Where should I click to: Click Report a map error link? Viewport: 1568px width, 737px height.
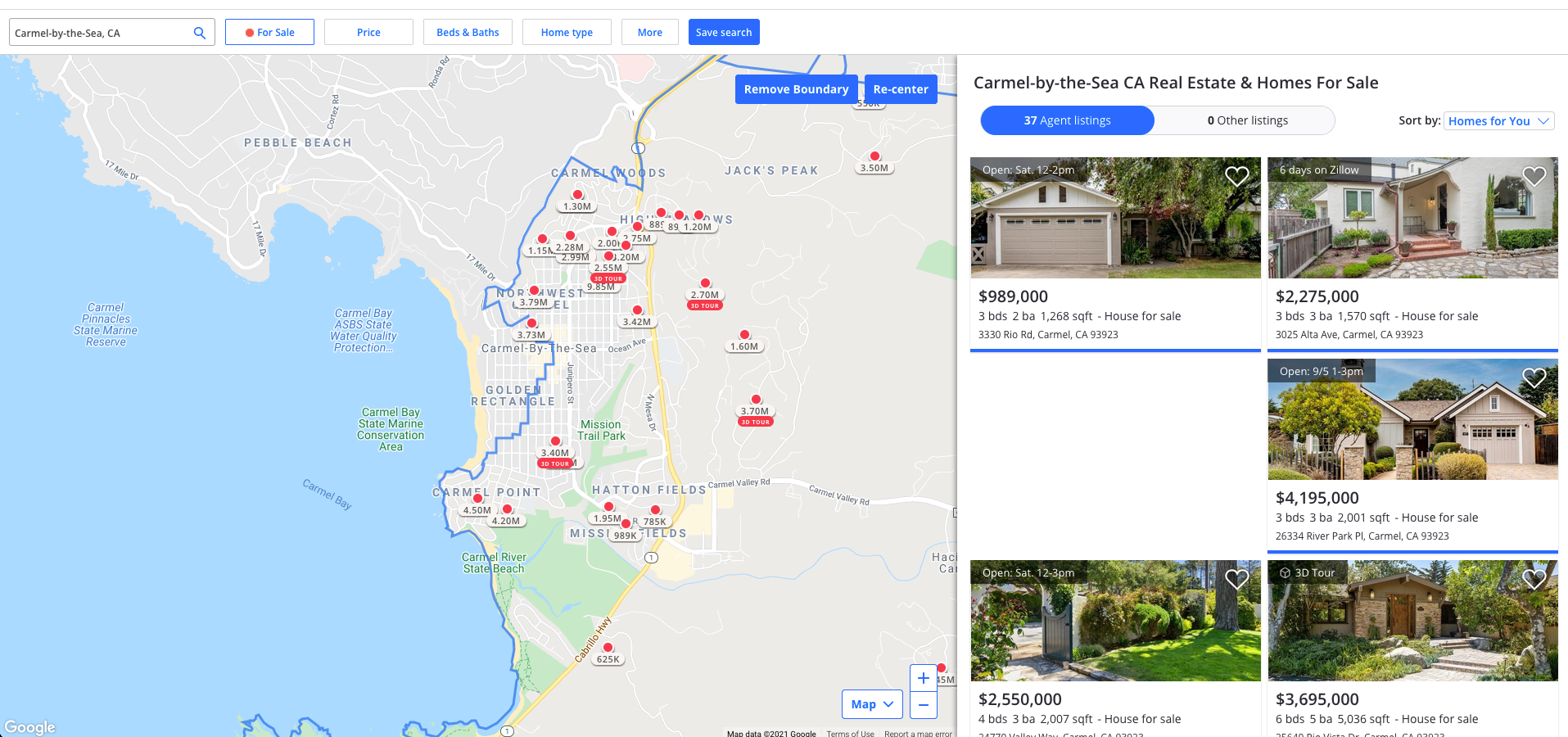(x=918, y=733)
